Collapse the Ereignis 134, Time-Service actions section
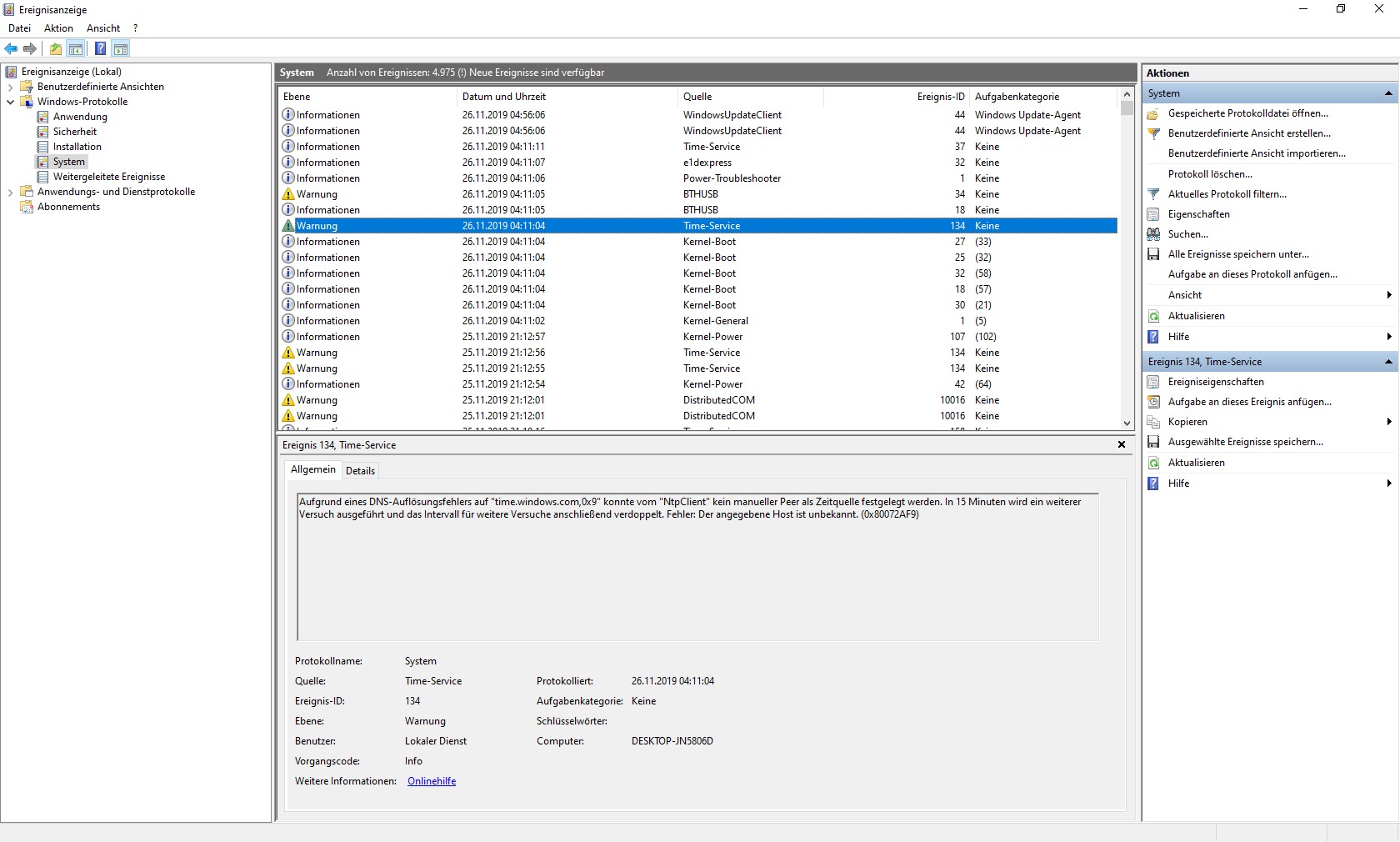Image resolution: width=1400 pixels, height=842 pixels. click(1388, 362)
